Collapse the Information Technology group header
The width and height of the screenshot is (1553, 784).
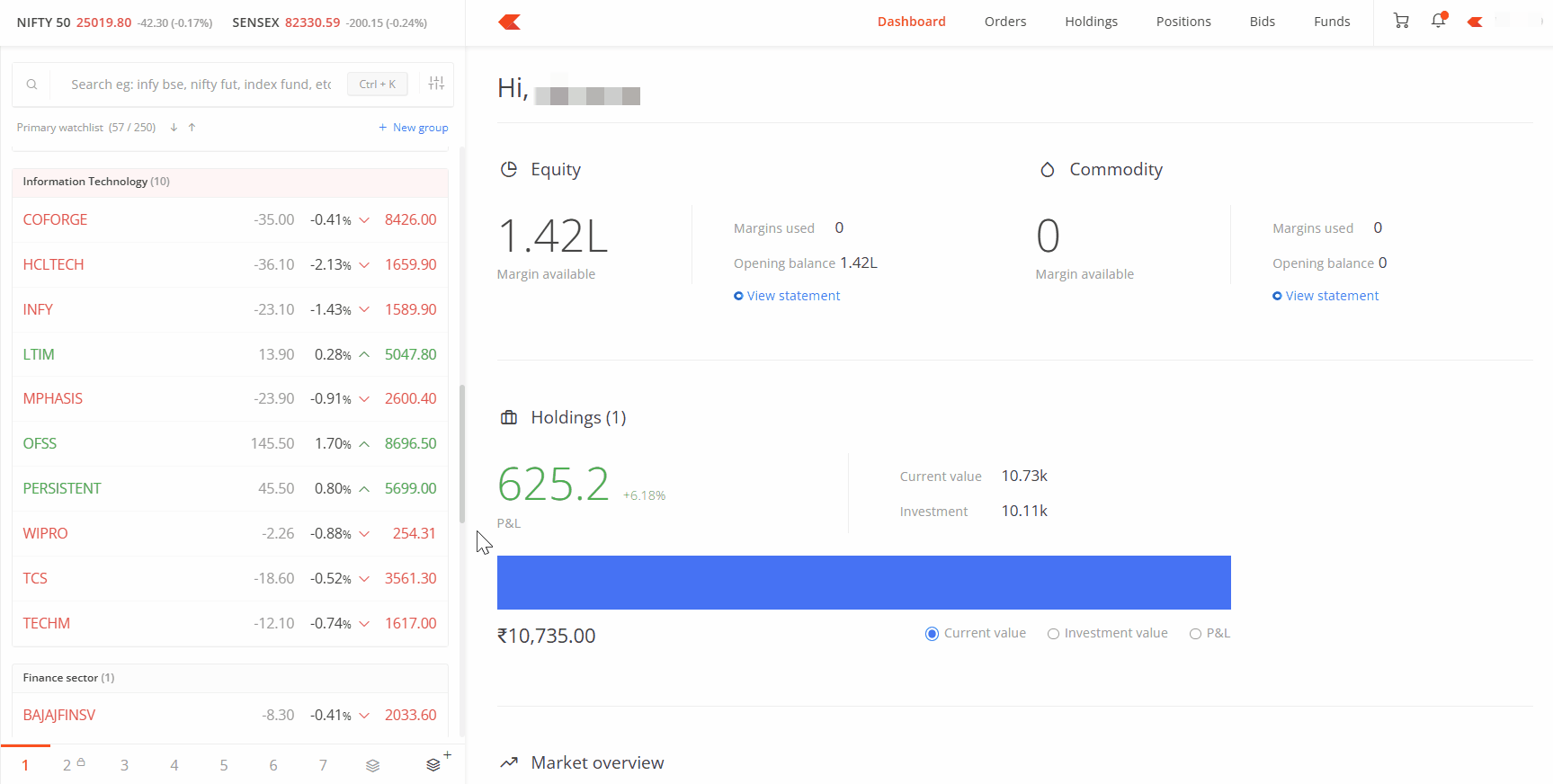(230, 183)
